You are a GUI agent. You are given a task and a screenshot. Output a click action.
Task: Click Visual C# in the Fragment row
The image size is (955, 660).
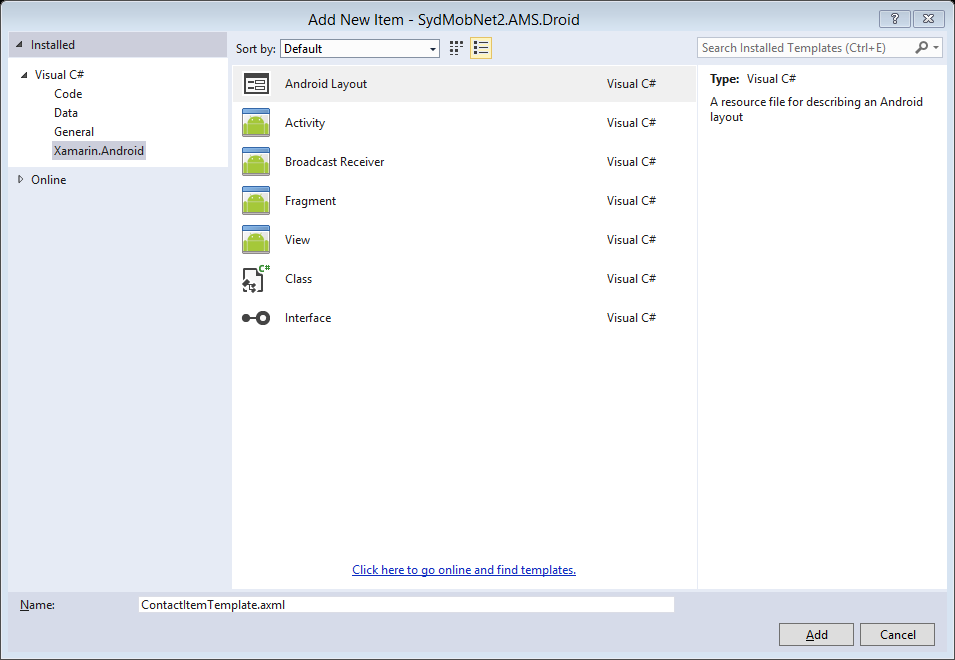tap(631, 201)
